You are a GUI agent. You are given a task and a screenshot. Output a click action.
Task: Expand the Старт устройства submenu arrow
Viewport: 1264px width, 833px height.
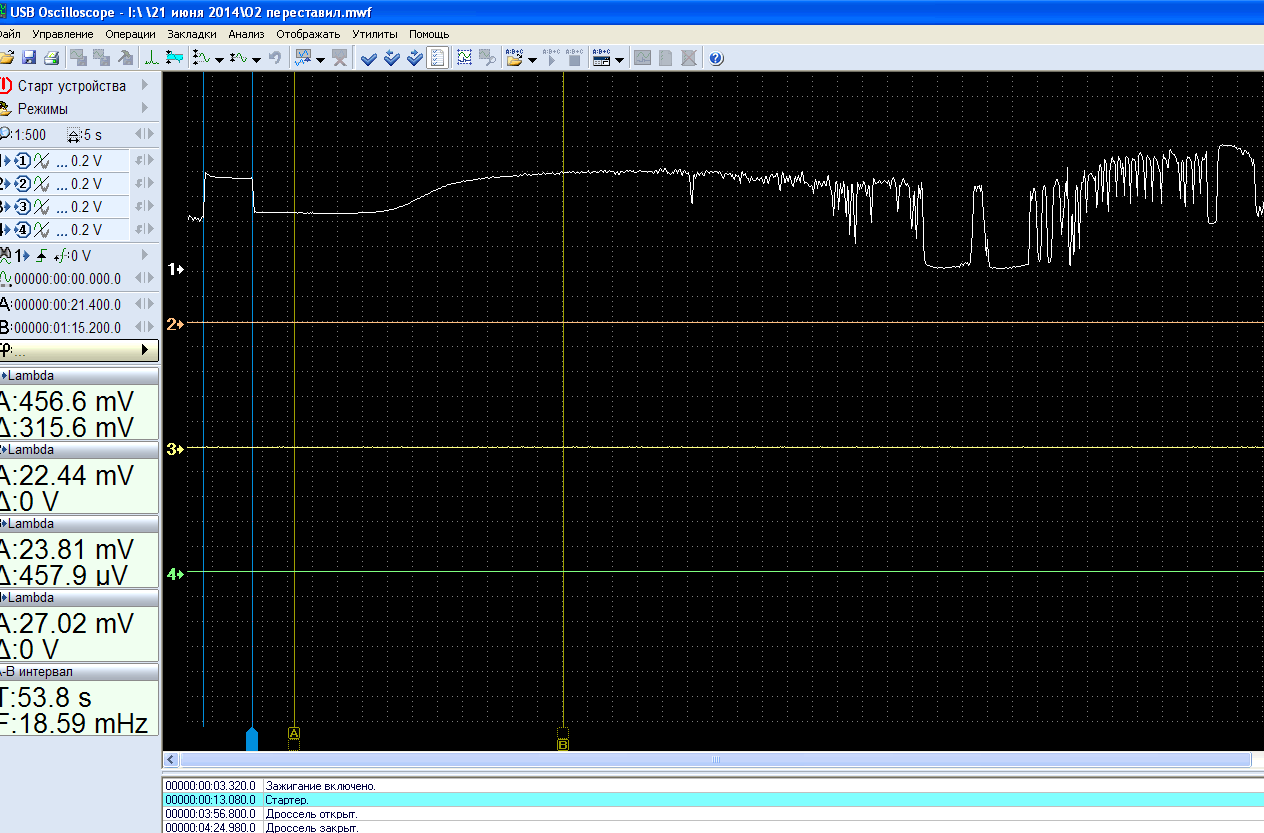(x=145, y=86)
